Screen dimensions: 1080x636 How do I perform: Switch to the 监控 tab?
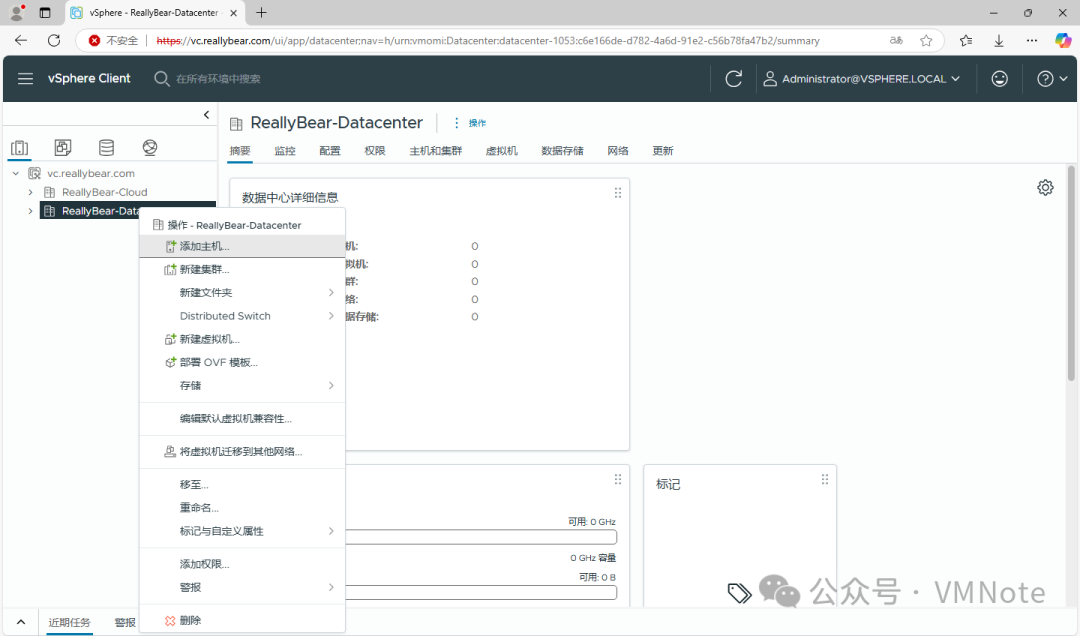[284, 151]
